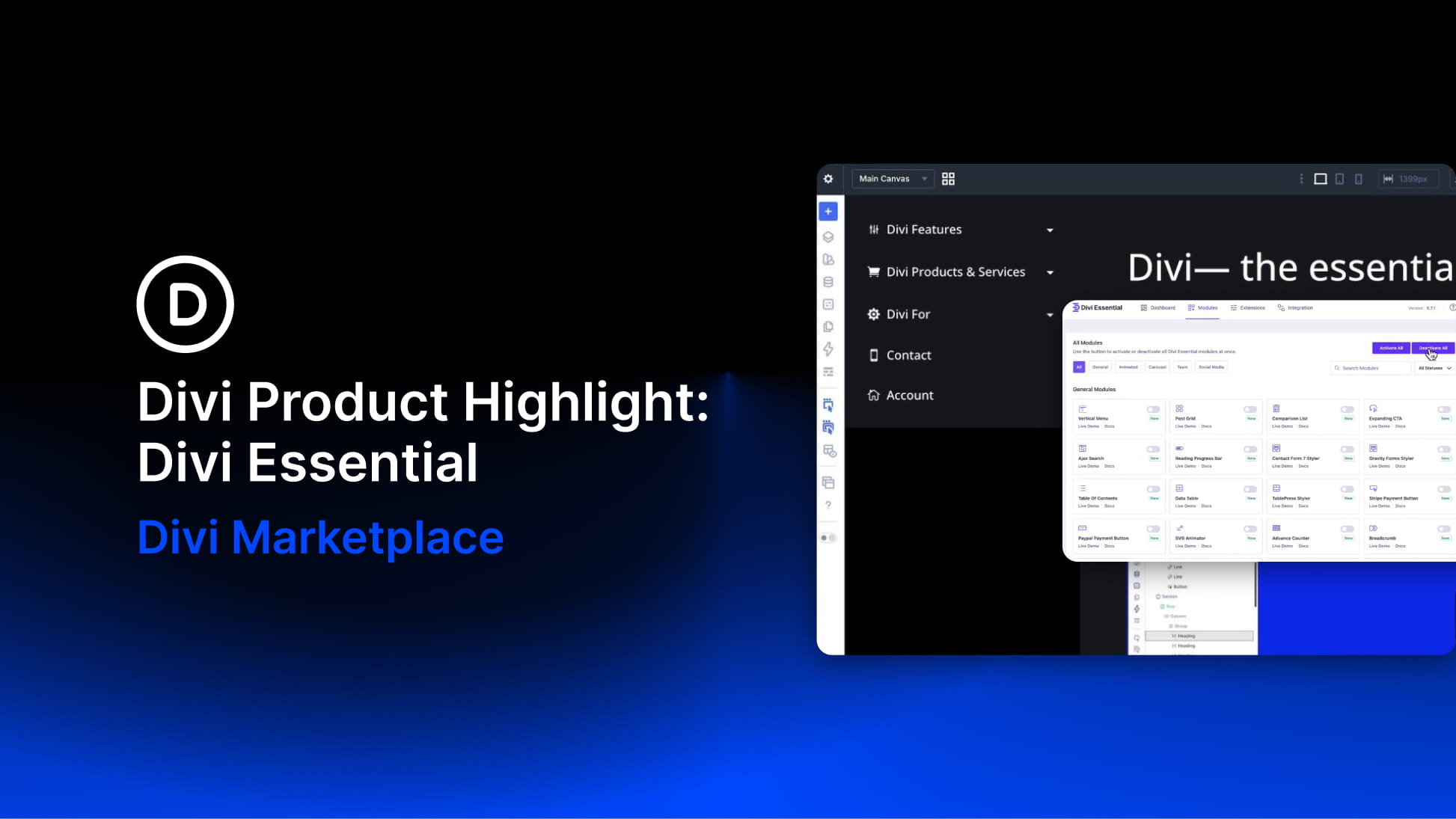Viewport: 1456px width, 819px height.
Task: Expand the Divi Features menu arrow
Action: (1050, 230)
